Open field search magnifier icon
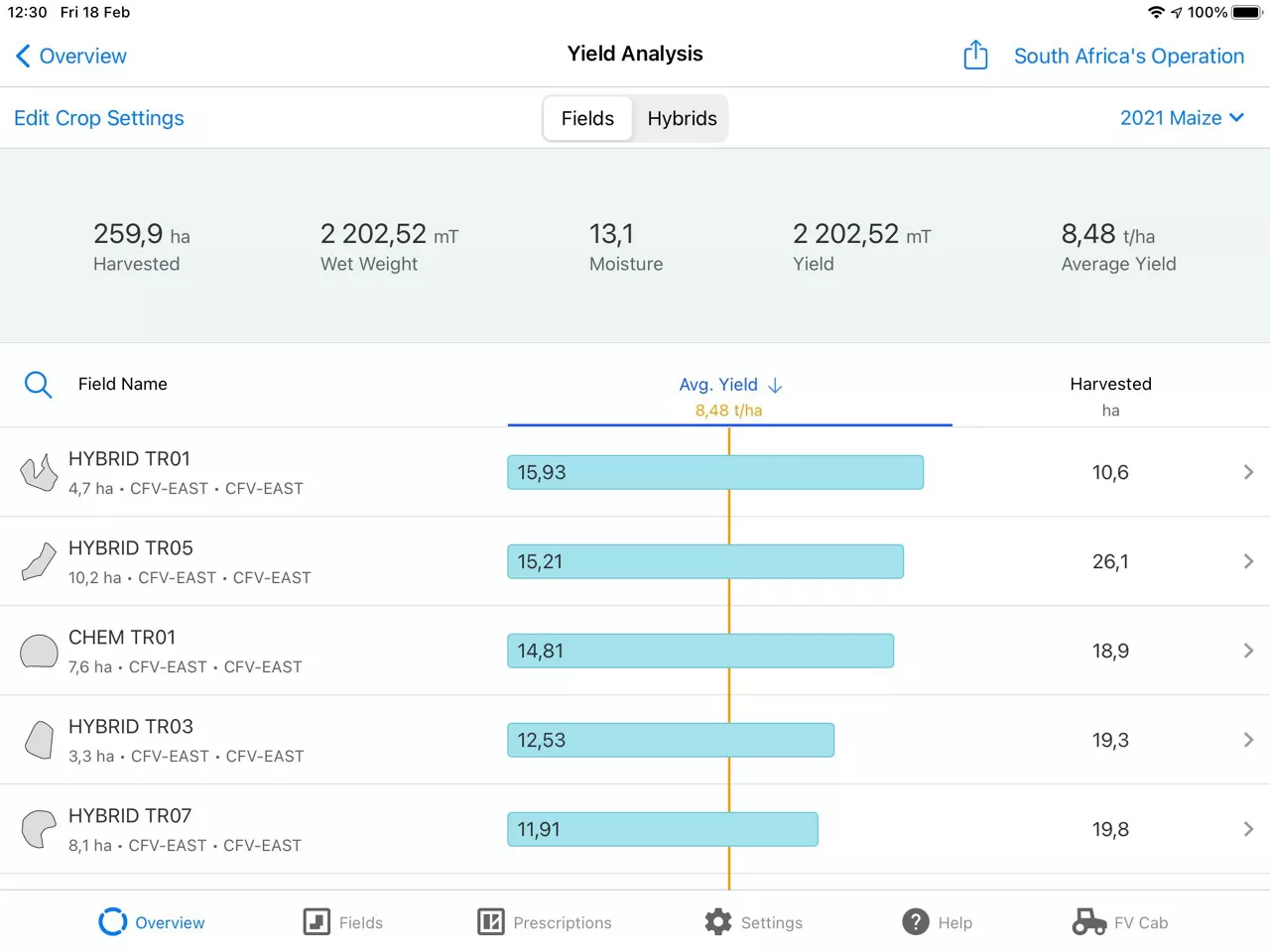Viewport: 1270px width, 952px height. coord(38,385)
